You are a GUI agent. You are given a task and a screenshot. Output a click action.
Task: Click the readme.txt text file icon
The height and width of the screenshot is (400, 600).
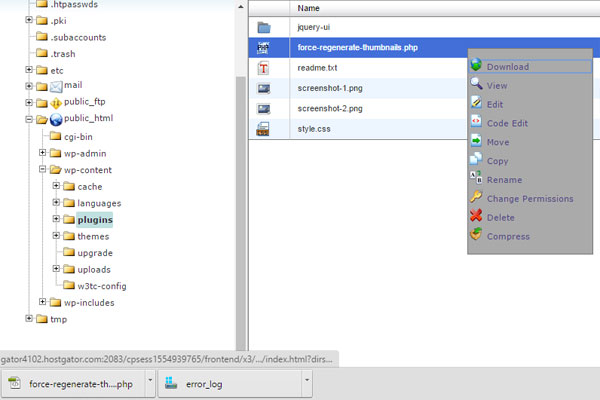pyautogui.click(x=263, y=68)
